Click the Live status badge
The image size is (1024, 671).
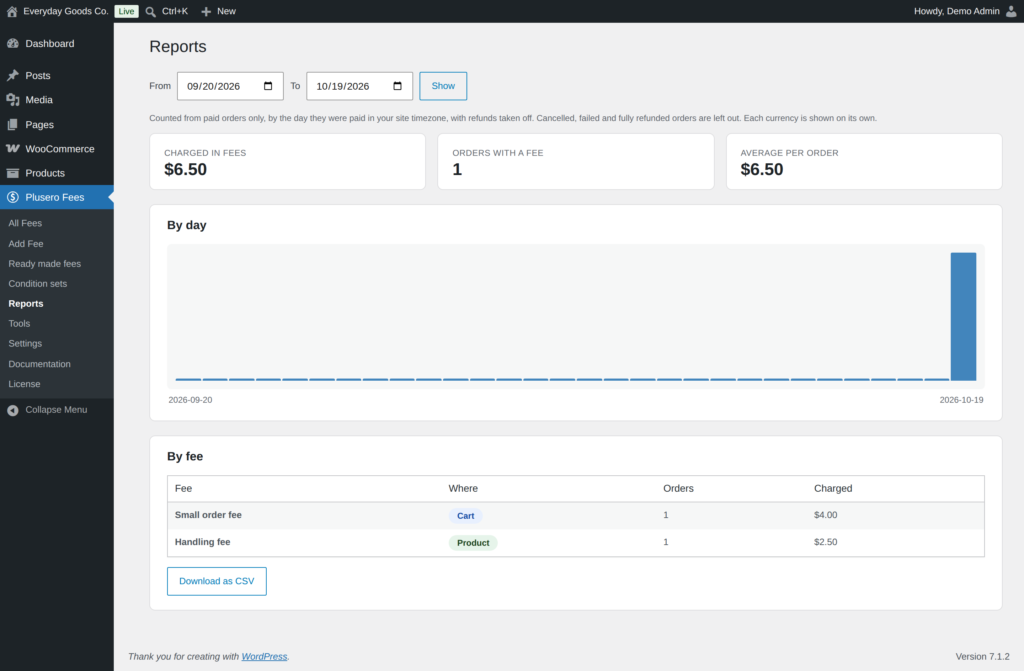(127, 11)
